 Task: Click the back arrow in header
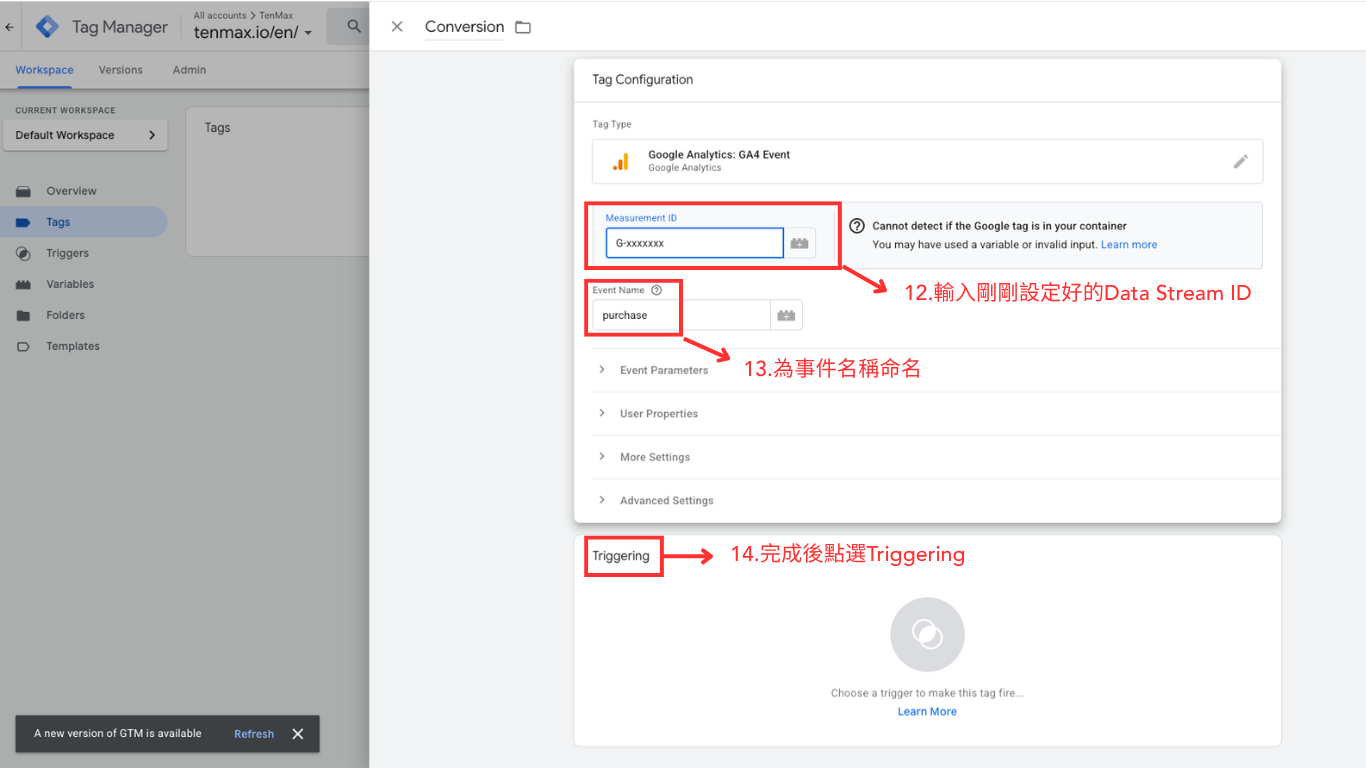[10, 27]
